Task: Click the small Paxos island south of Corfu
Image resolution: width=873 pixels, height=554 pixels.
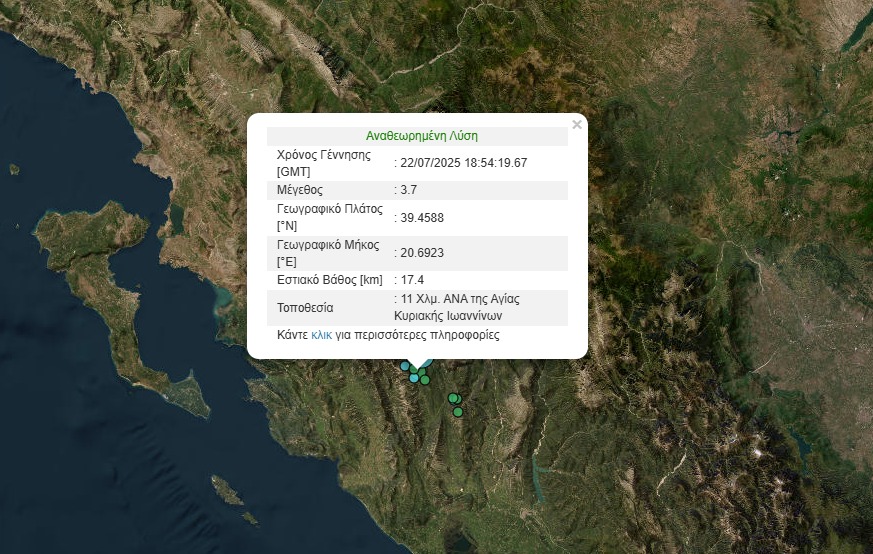Action: tap(228, 492)
